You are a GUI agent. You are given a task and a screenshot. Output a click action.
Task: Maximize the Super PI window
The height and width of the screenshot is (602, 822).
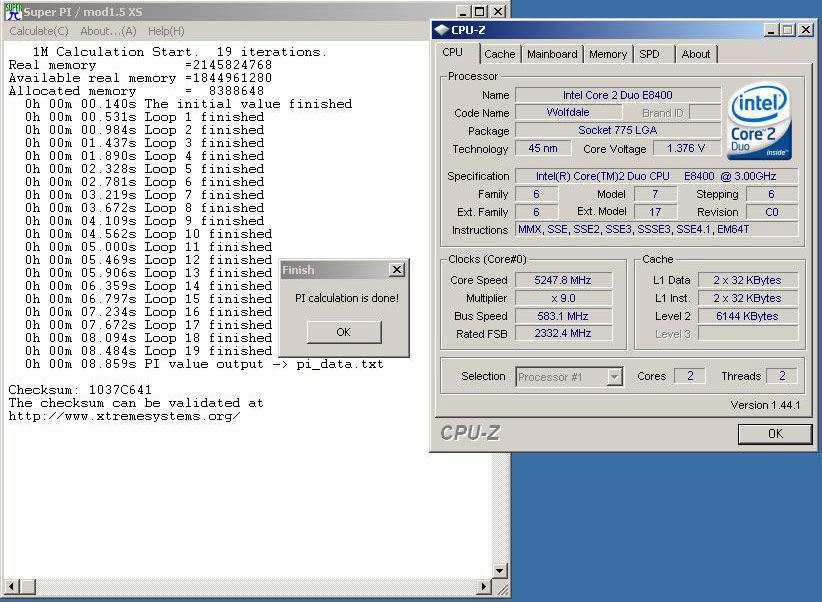click(480, 12)
